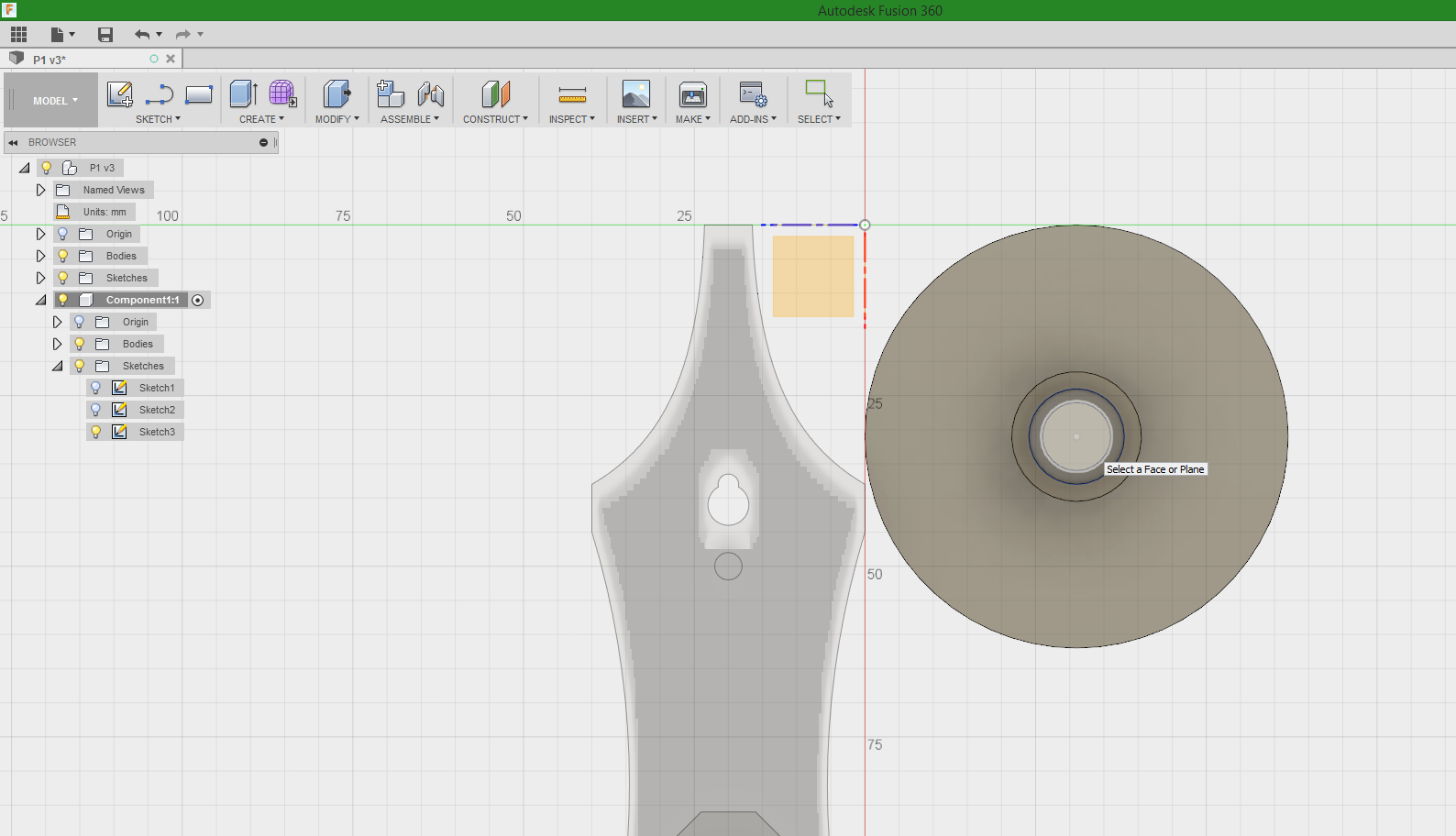This screenshot has width=1456, height=836.
Task: Click the Redo arrow
Action: tap(183, 35)
